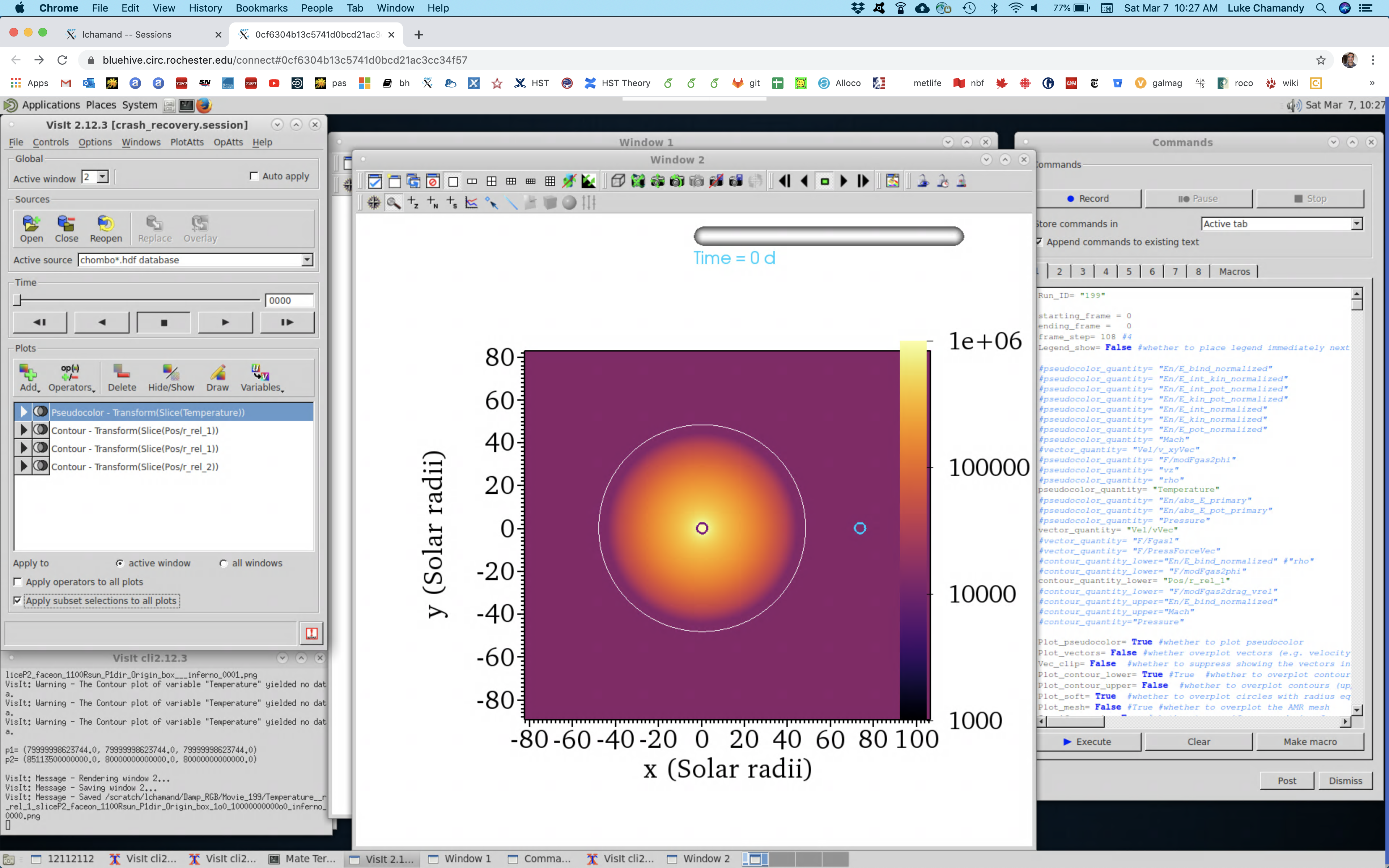Click the Time slider handle

(x=17, y=300)
